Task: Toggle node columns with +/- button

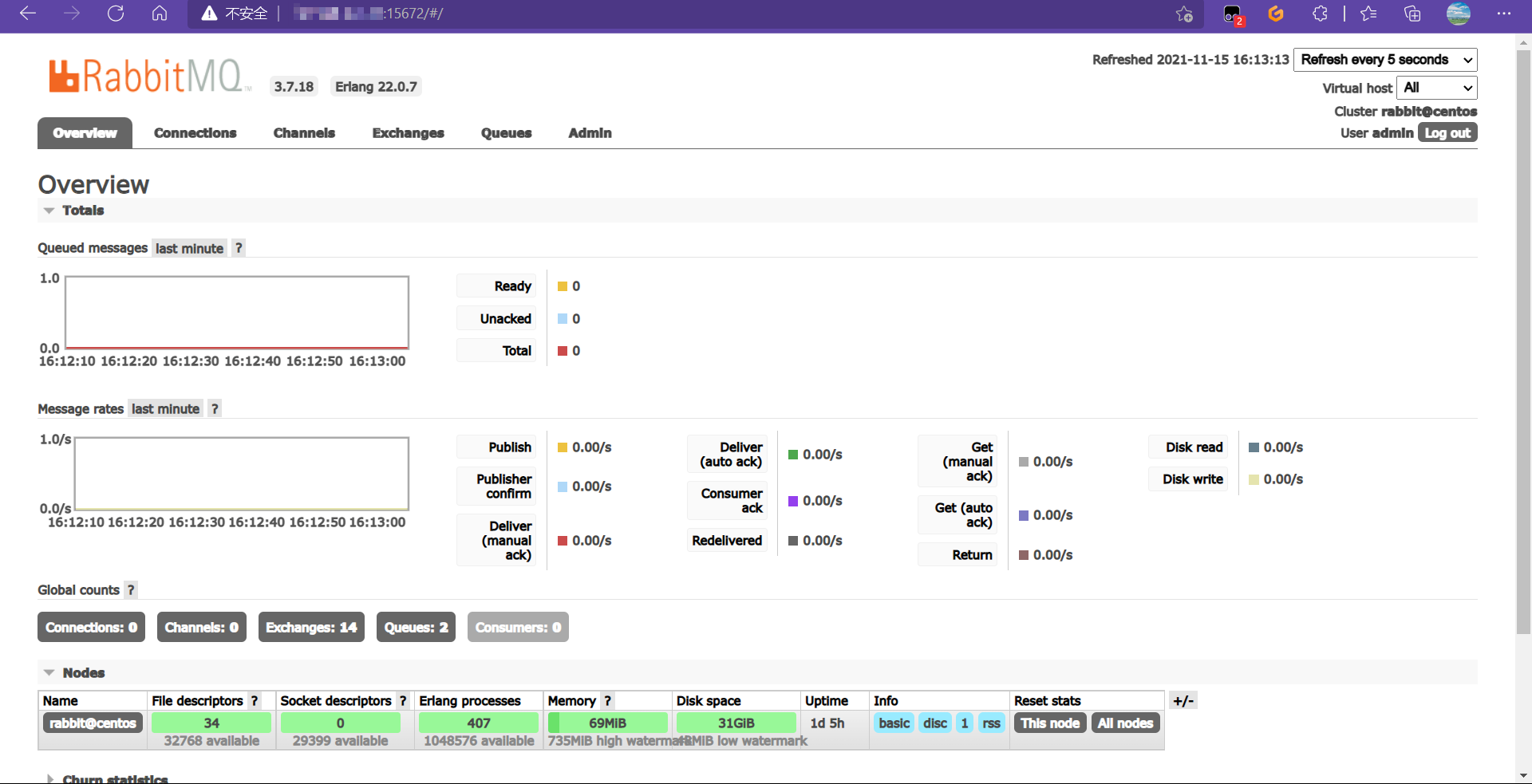Action: tap(1183, 701)
